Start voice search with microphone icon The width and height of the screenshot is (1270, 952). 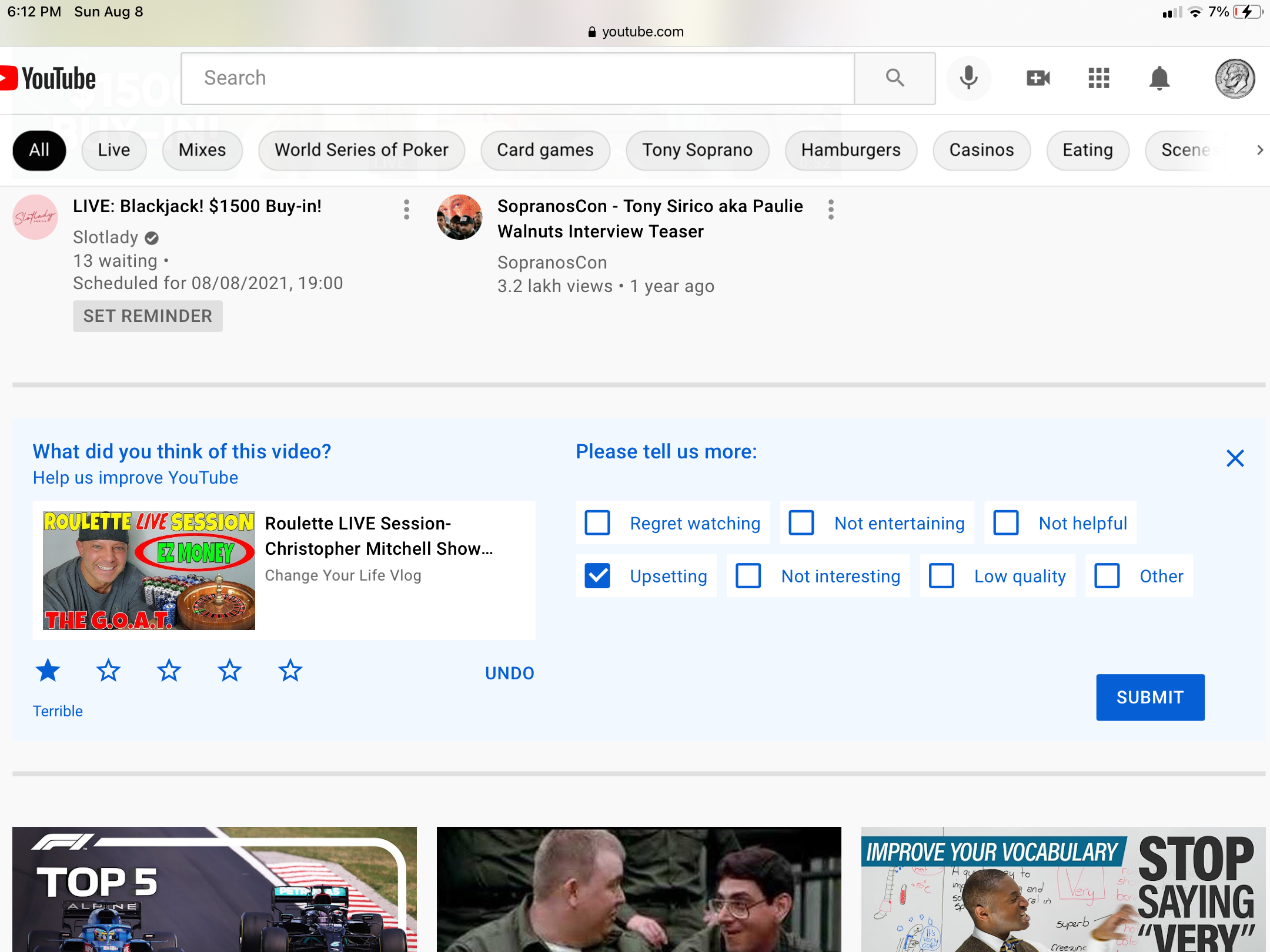pos(968,78)
